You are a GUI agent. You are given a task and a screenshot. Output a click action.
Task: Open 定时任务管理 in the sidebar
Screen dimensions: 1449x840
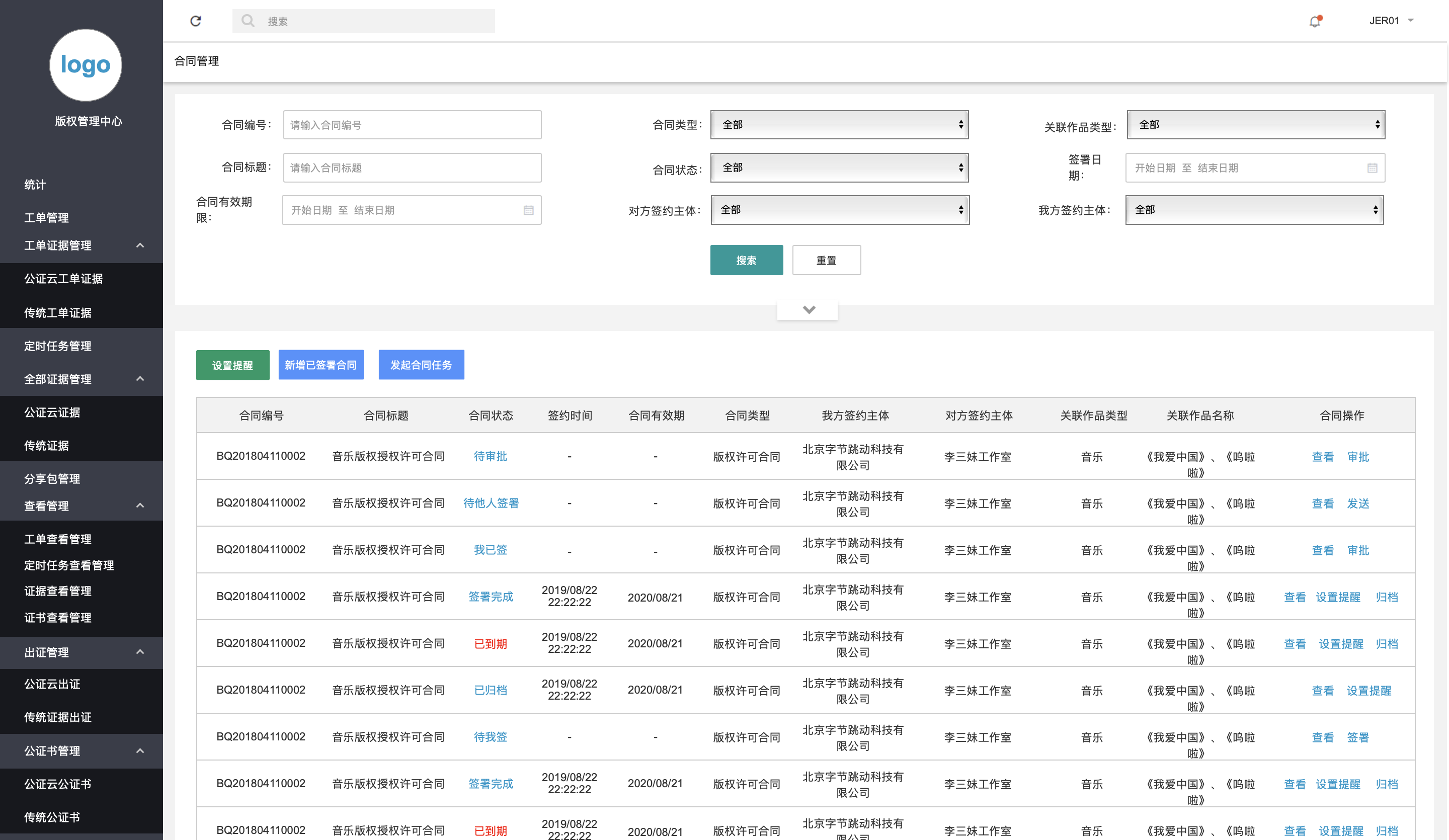[57, 346]
